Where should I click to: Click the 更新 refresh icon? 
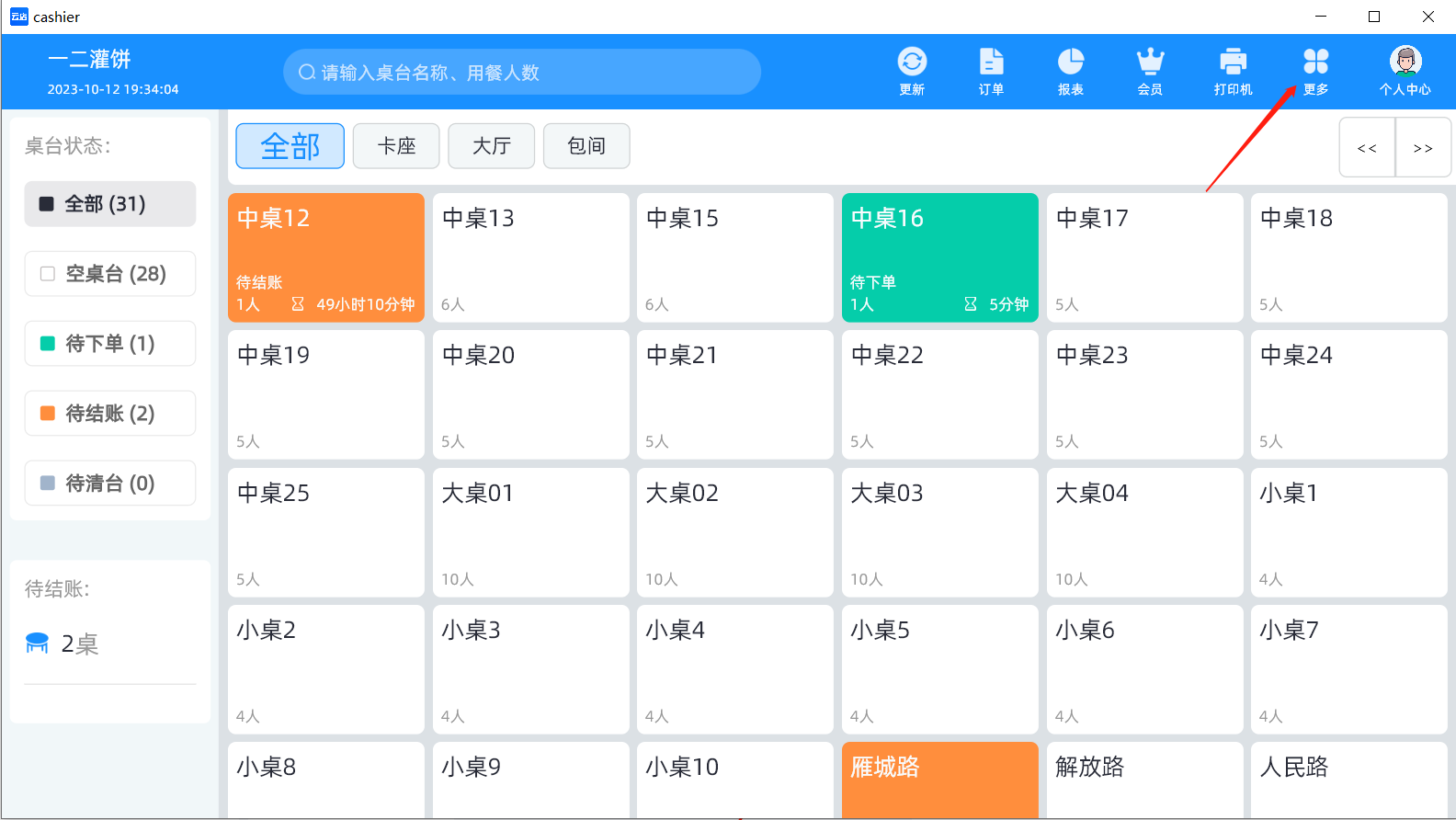[x=912, y=62]
